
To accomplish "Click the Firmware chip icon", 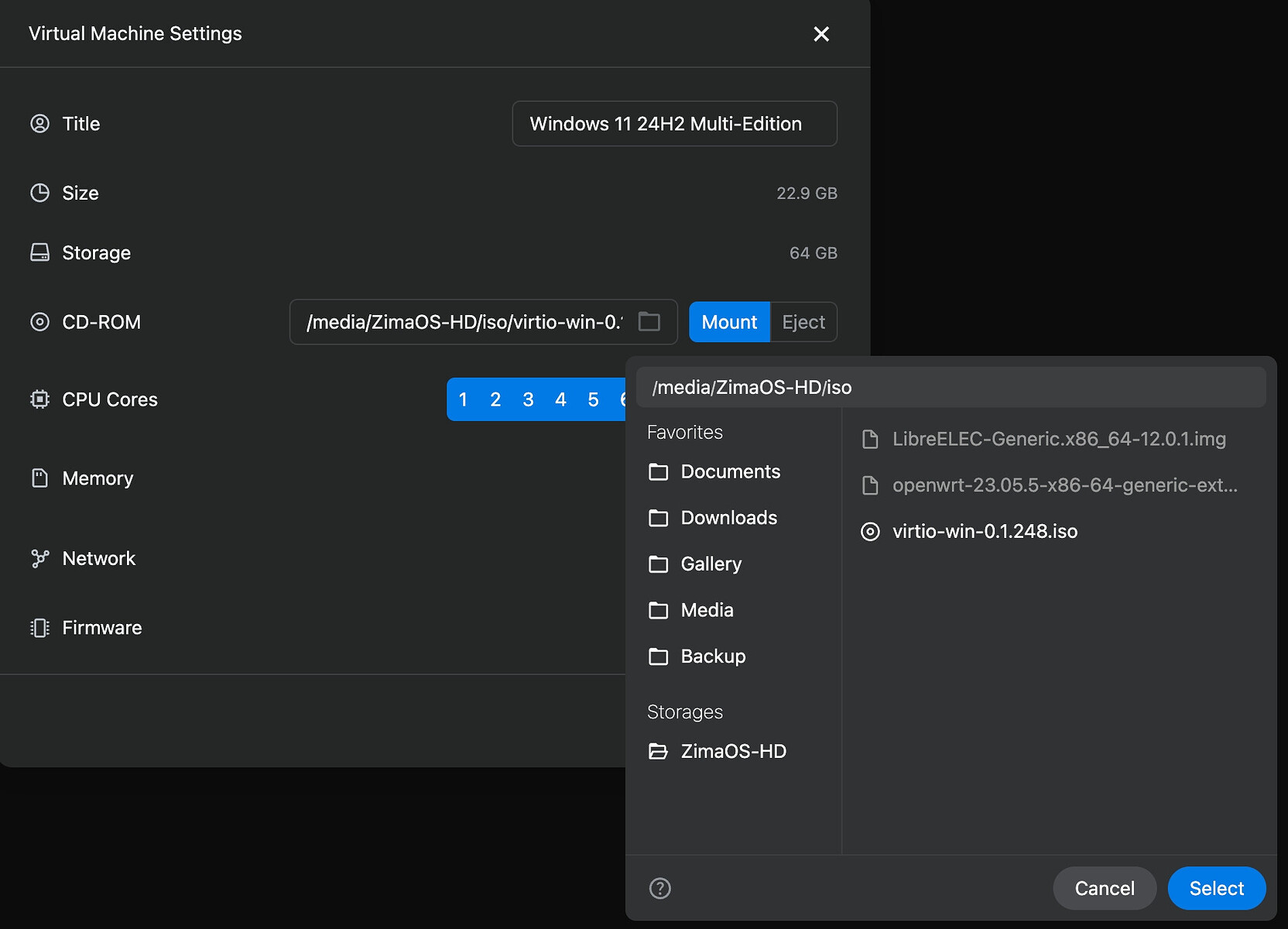I will 39,628.
